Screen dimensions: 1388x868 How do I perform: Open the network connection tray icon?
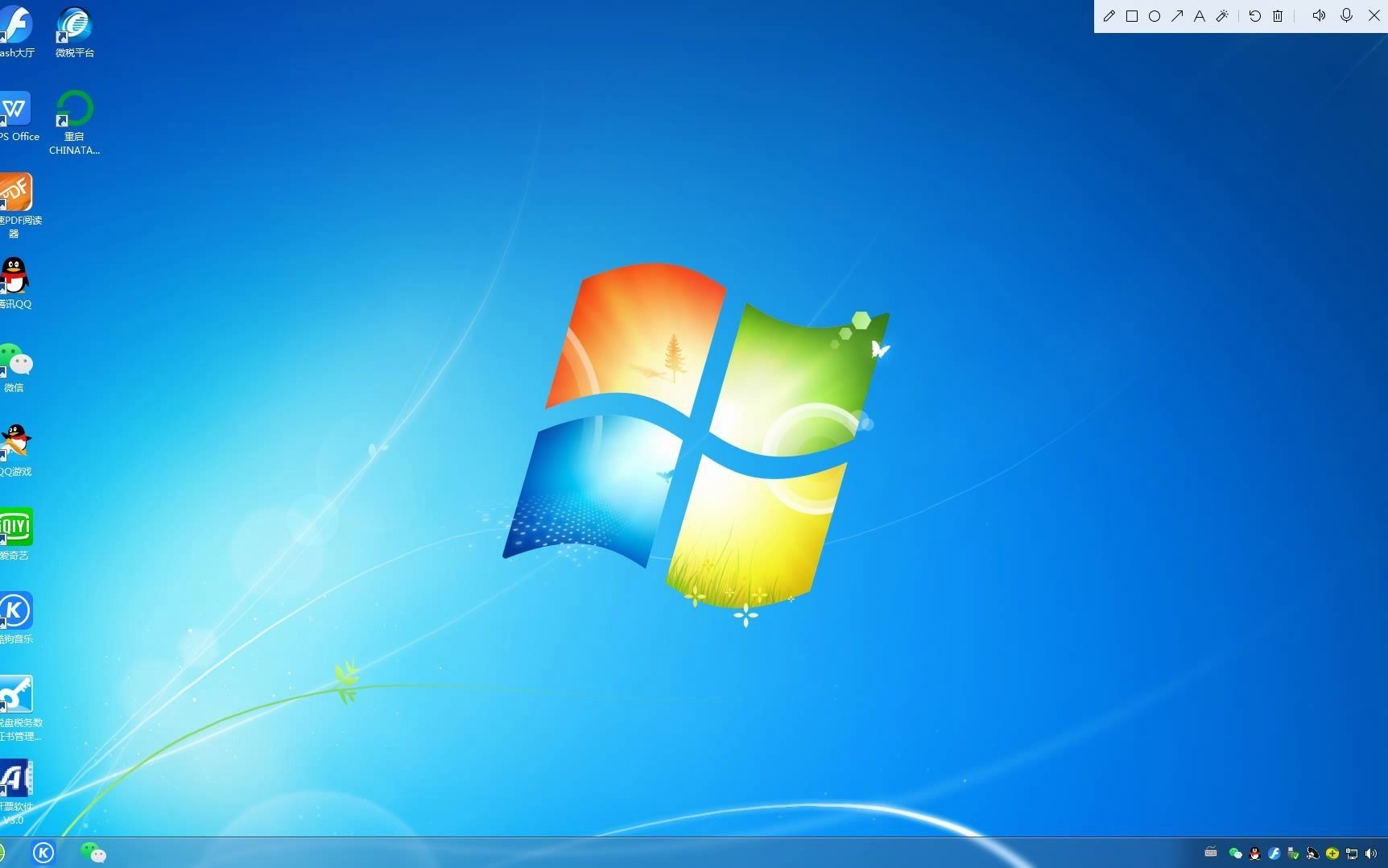coord(1352,854)
